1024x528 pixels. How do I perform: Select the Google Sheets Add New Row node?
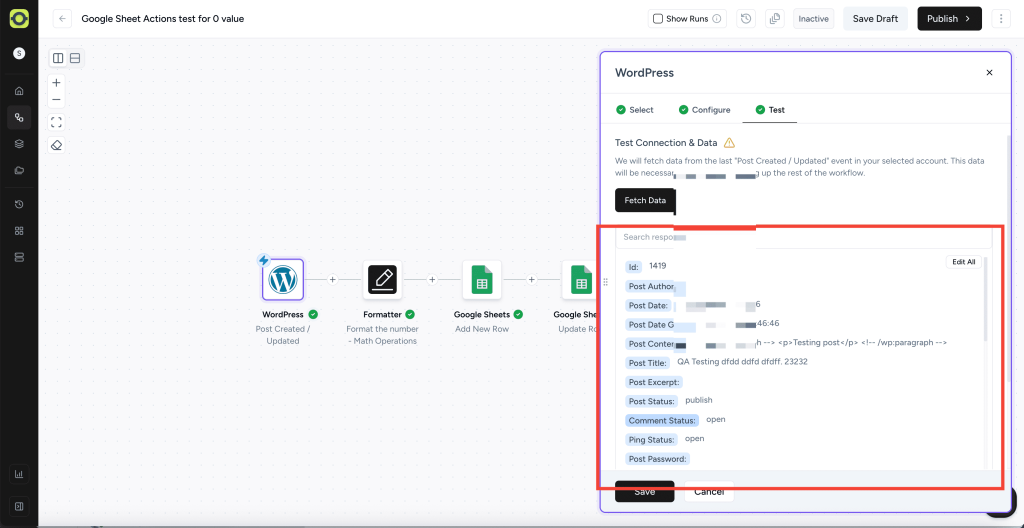click(x=482, y=280)
